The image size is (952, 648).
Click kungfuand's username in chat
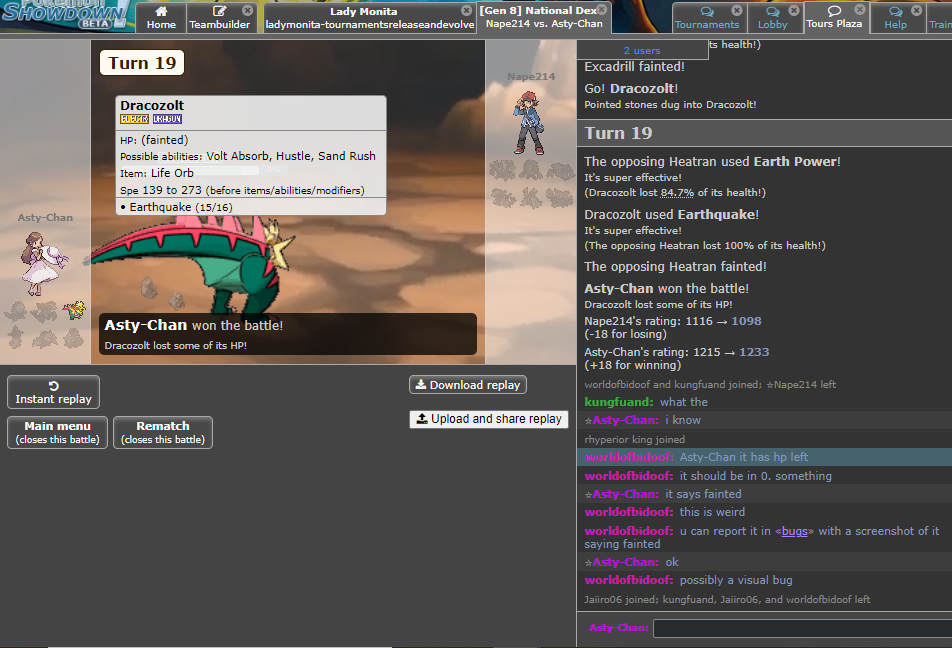[x=619, y=402]
